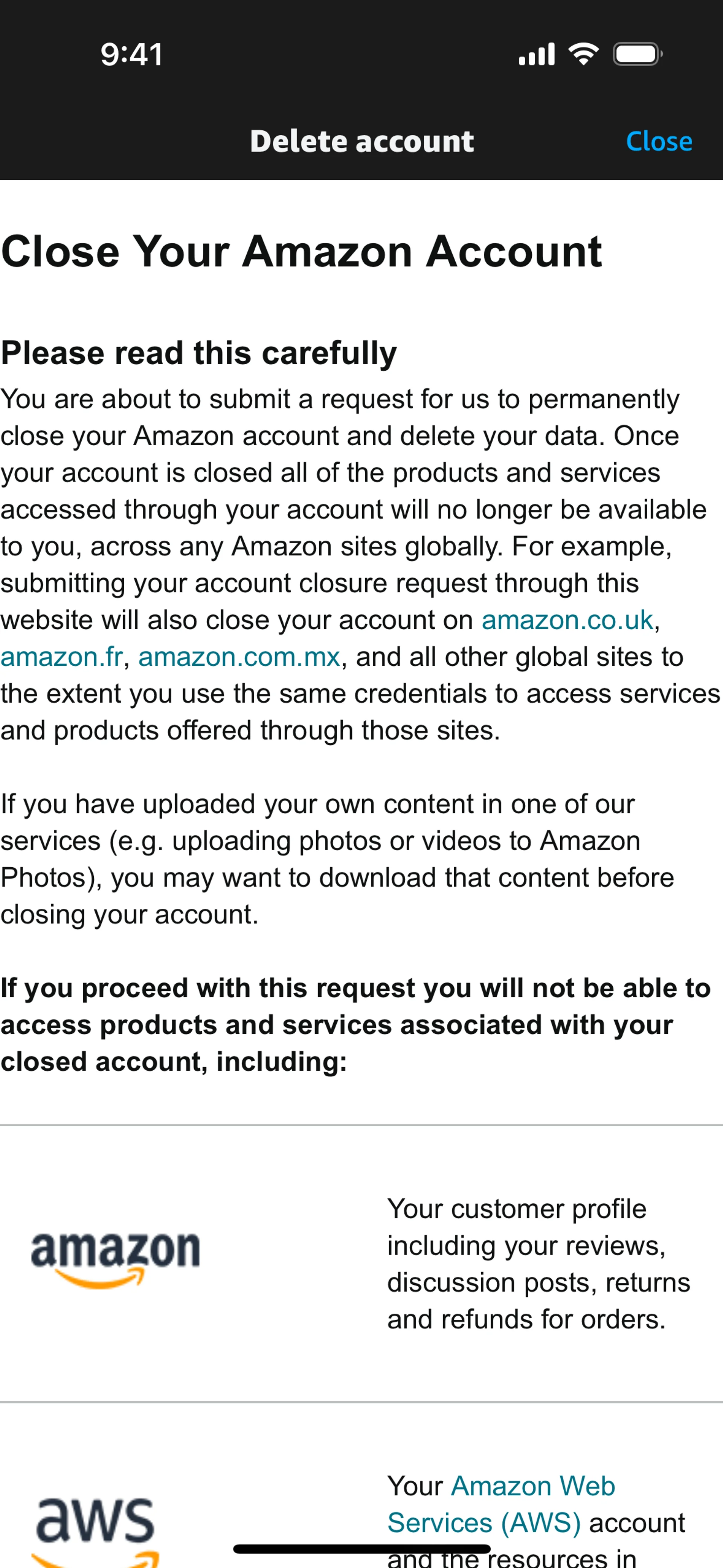Click the "Please read this carefully" subheading
The width and height of the screenshot is (723, 1568).
tap(199, 353)
